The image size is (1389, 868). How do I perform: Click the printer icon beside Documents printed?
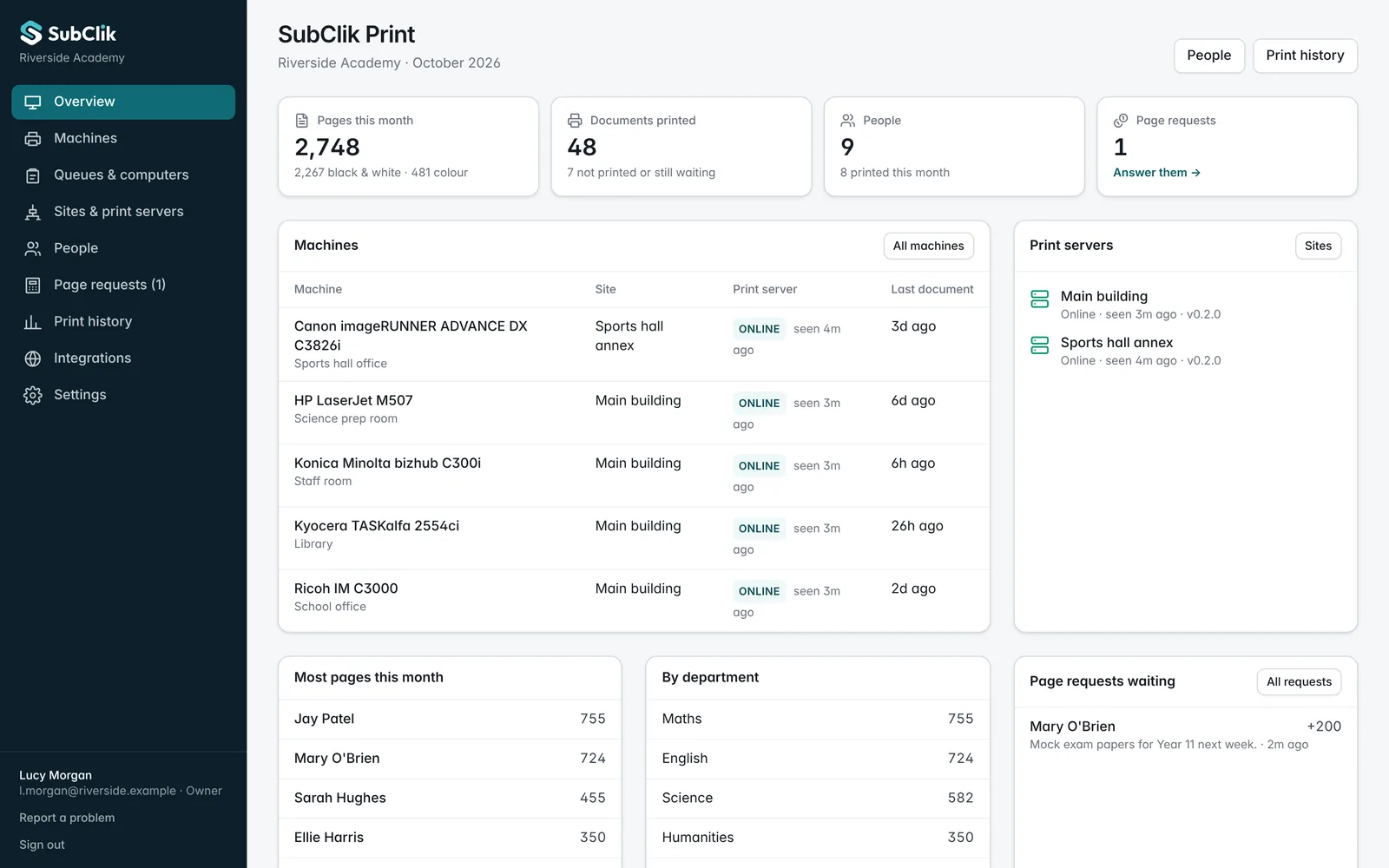(x=575, y=121)
